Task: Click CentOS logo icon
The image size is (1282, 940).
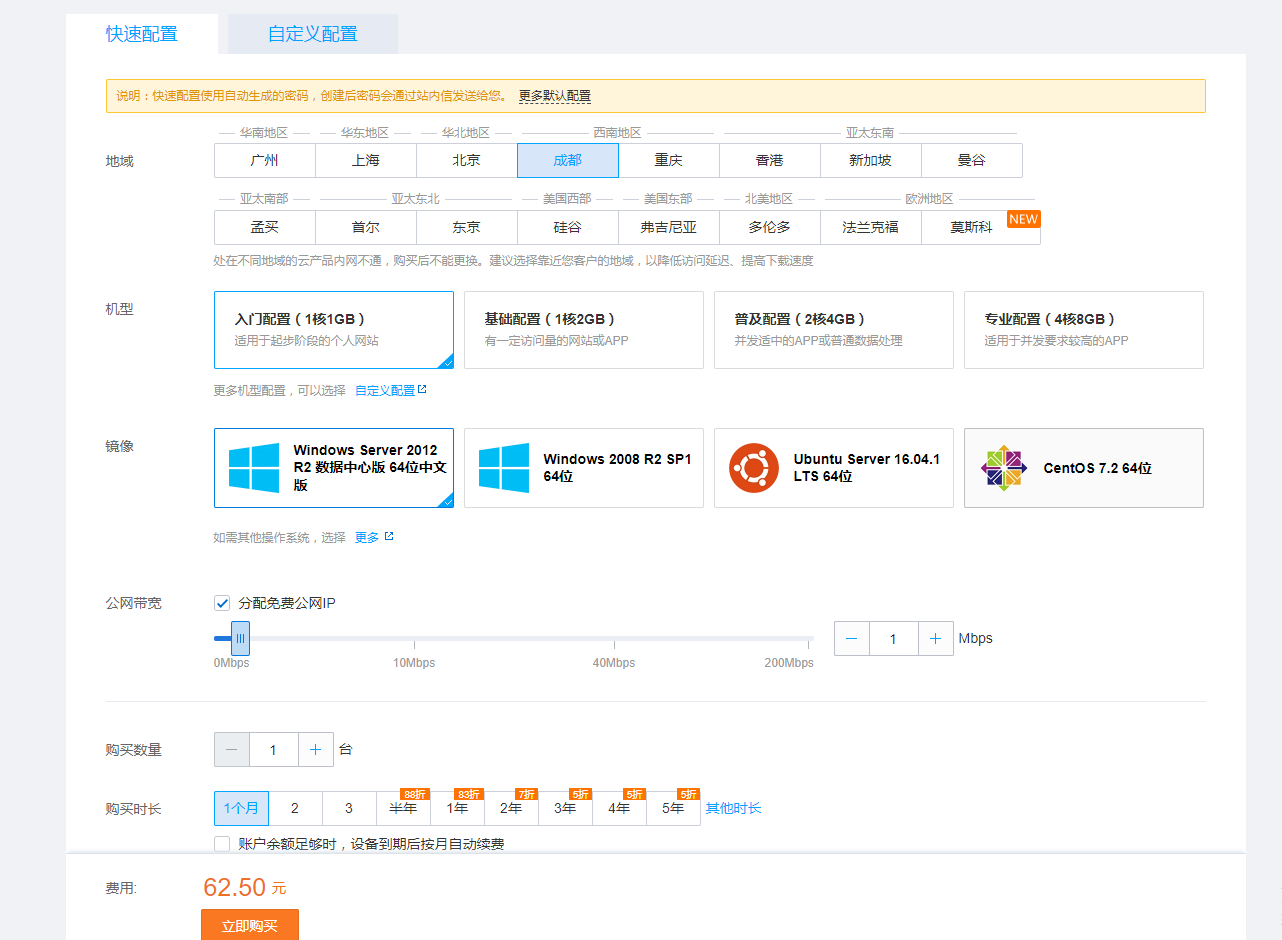Action: (x=1004, y=468)
